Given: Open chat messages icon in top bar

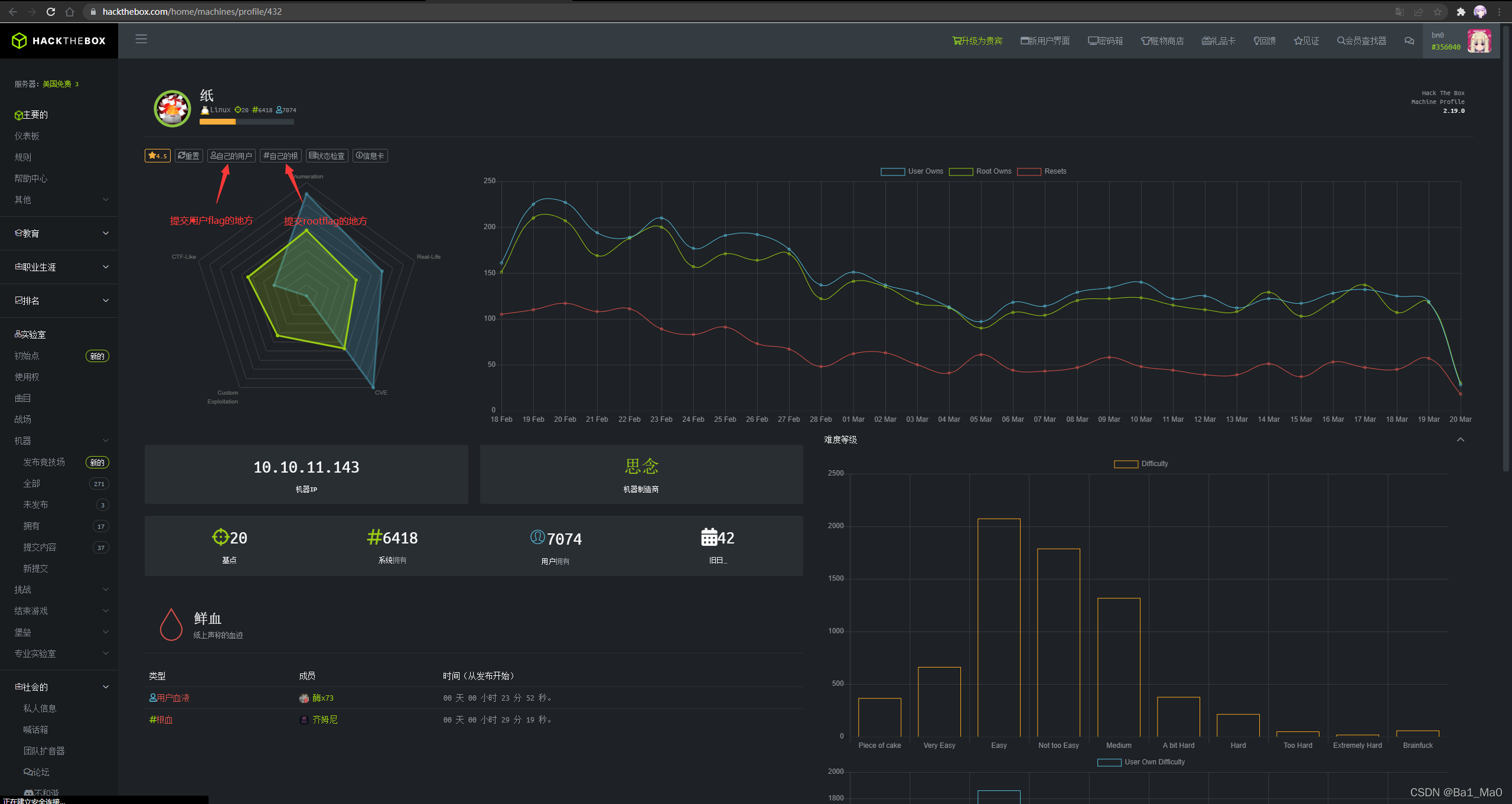Looking at the screenshot, I should click(1409, 41).
